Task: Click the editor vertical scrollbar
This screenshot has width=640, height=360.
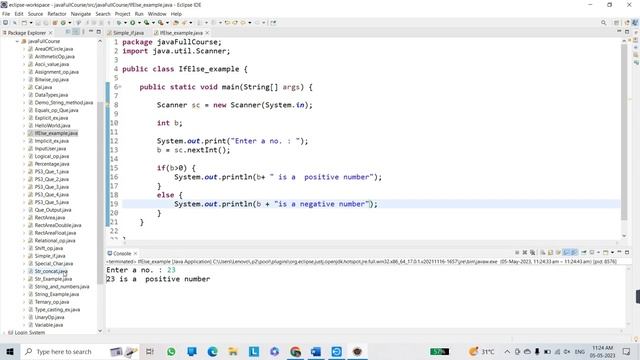Action: [x=624, y=133]
